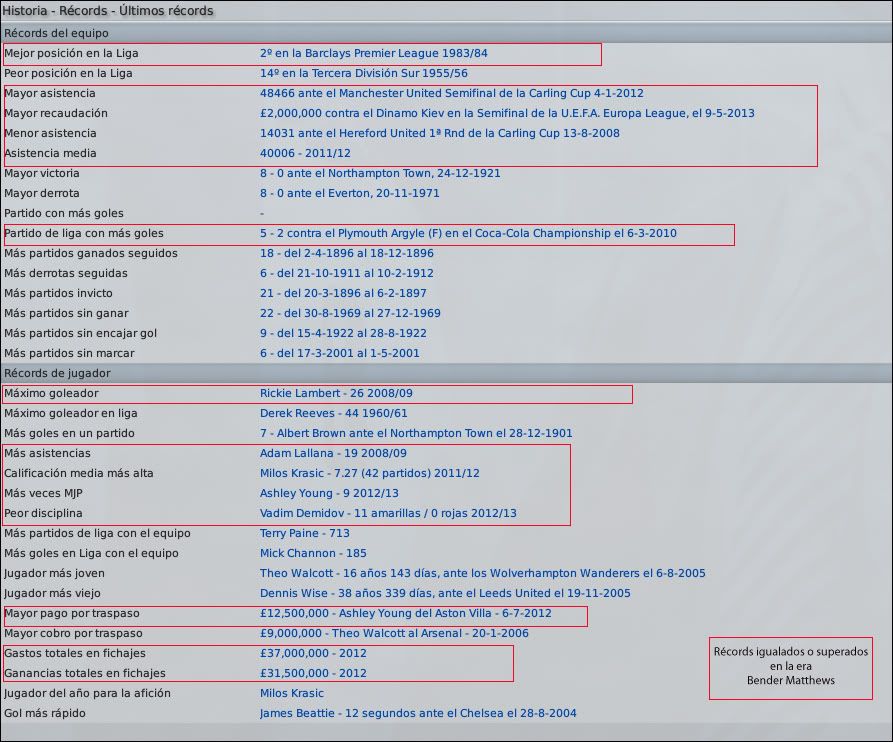Open Theo Walcott's youngest player record
893x742 pixels.
point(482,573)
